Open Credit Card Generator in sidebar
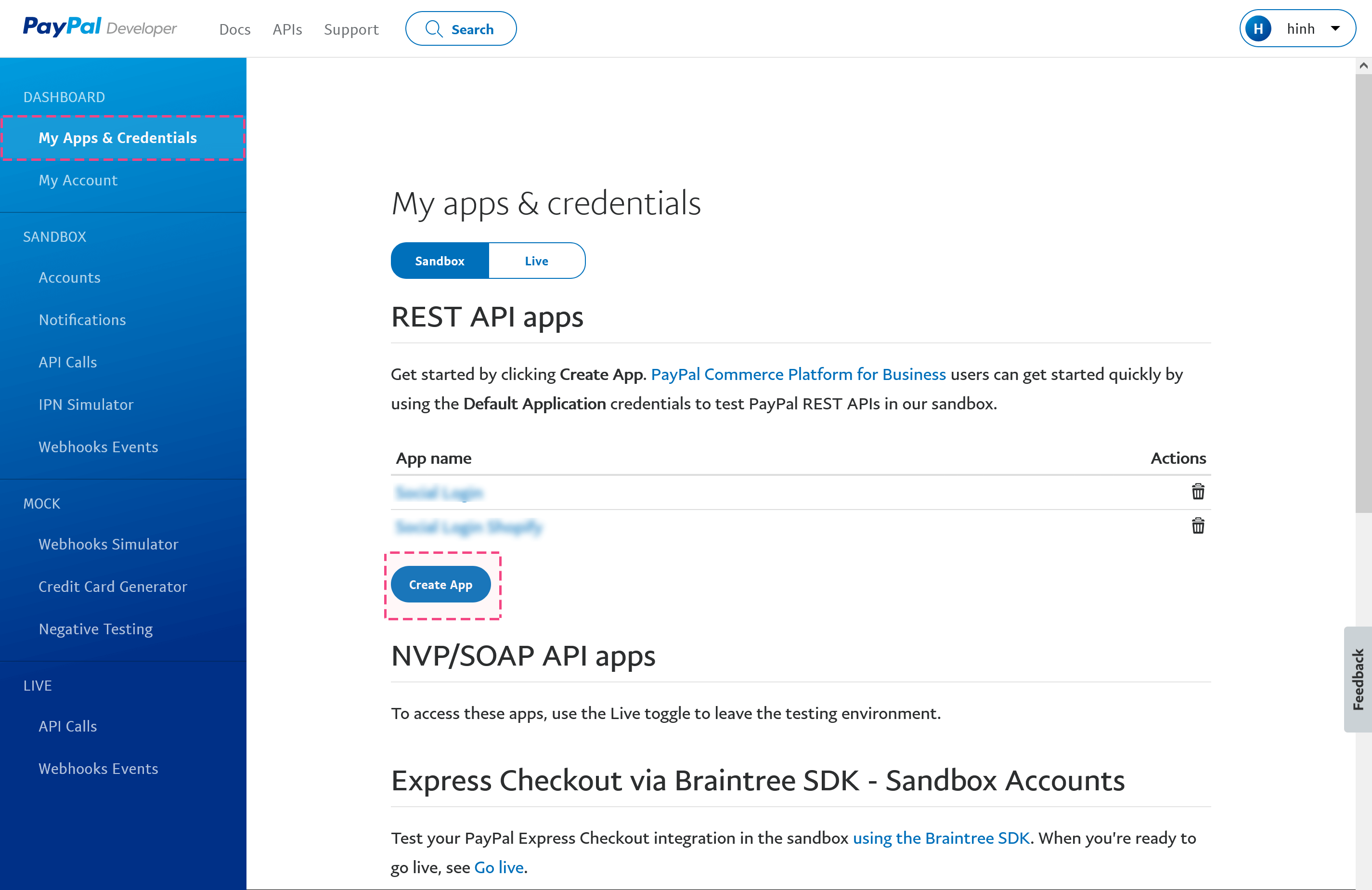This screenshot has width=1372, height=890. pyautogui.click(x=113, y=587)
